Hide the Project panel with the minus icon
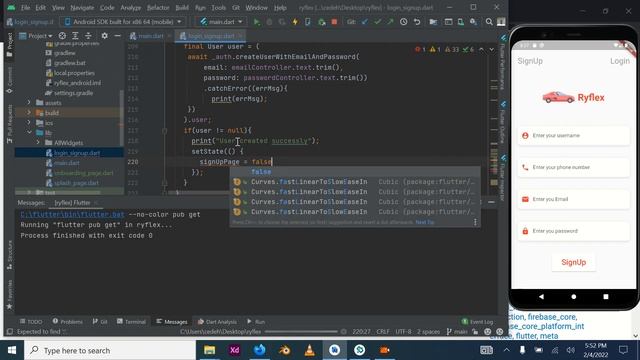Screen dimensions: 640x360 point(118,36)
